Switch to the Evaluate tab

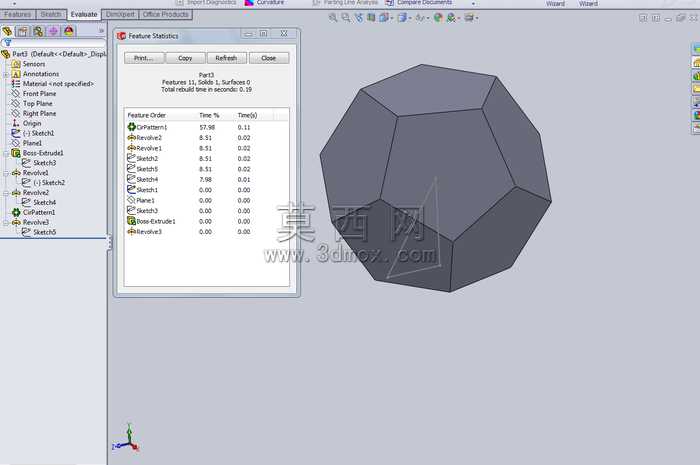click(84, 14)
